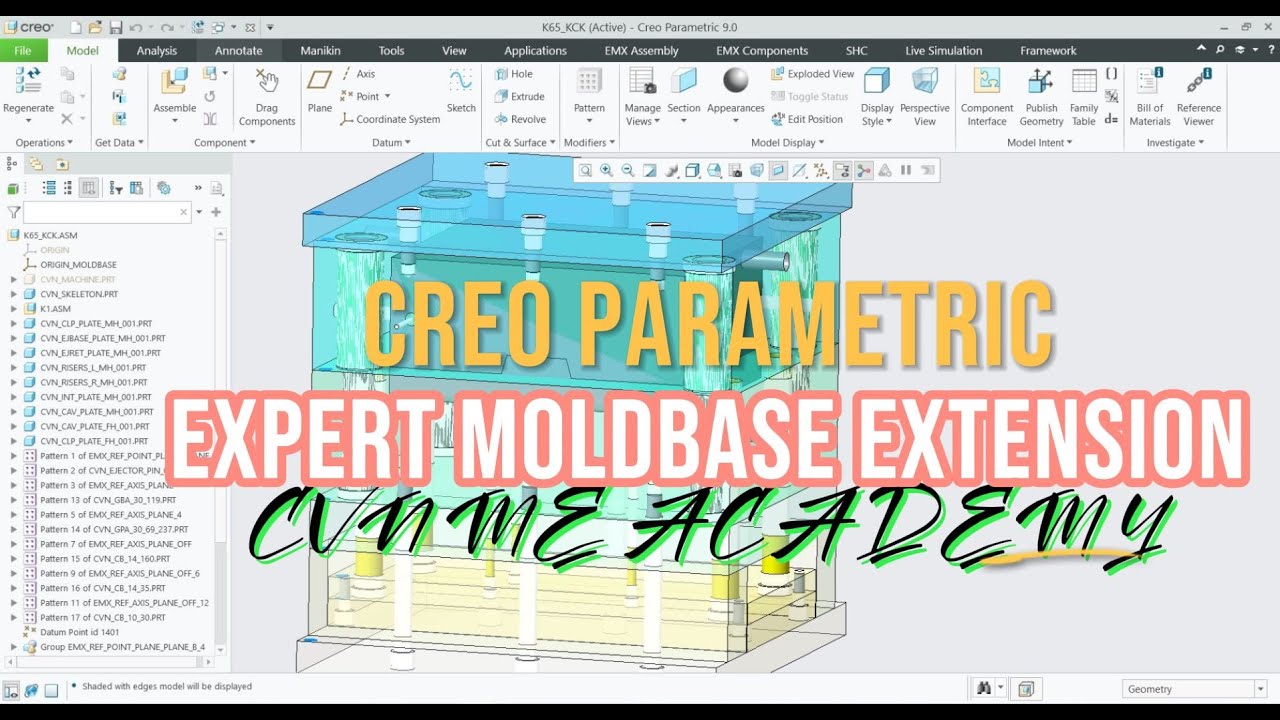Open the EMX Assembly tab
The height and width of the screenshot is (720, 1280).
click(x=641, y=51)
